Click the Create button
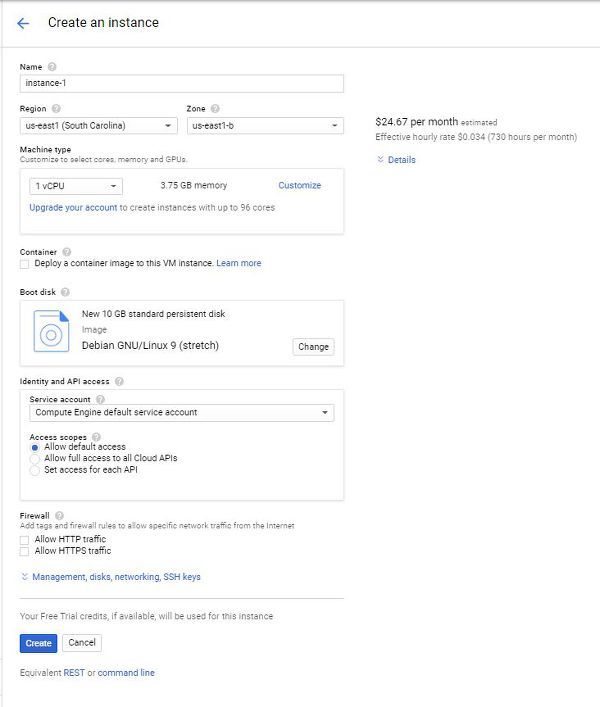 (38, 643)
